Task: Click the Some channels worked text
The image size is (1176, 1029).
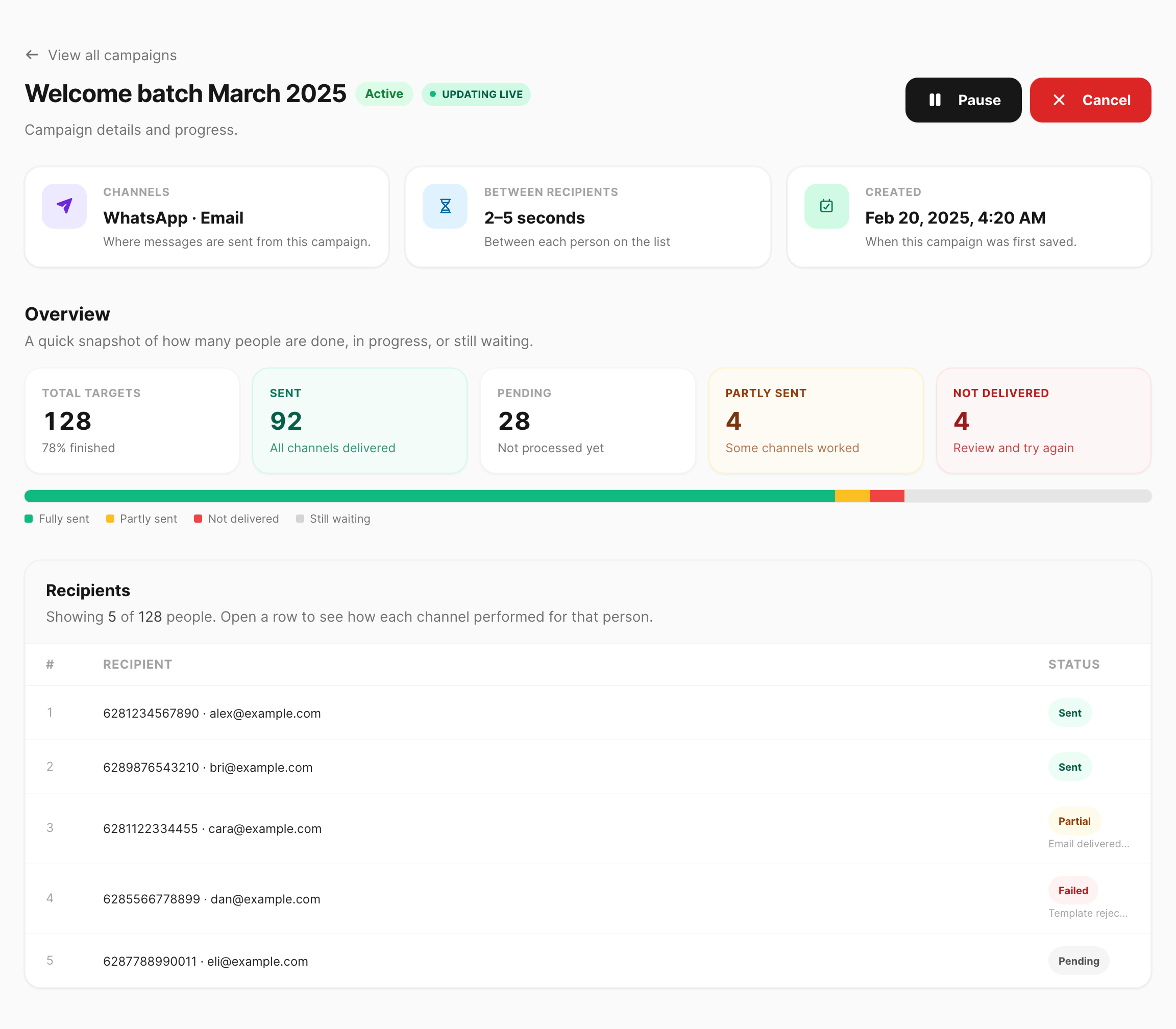Action: pos(792,448)
